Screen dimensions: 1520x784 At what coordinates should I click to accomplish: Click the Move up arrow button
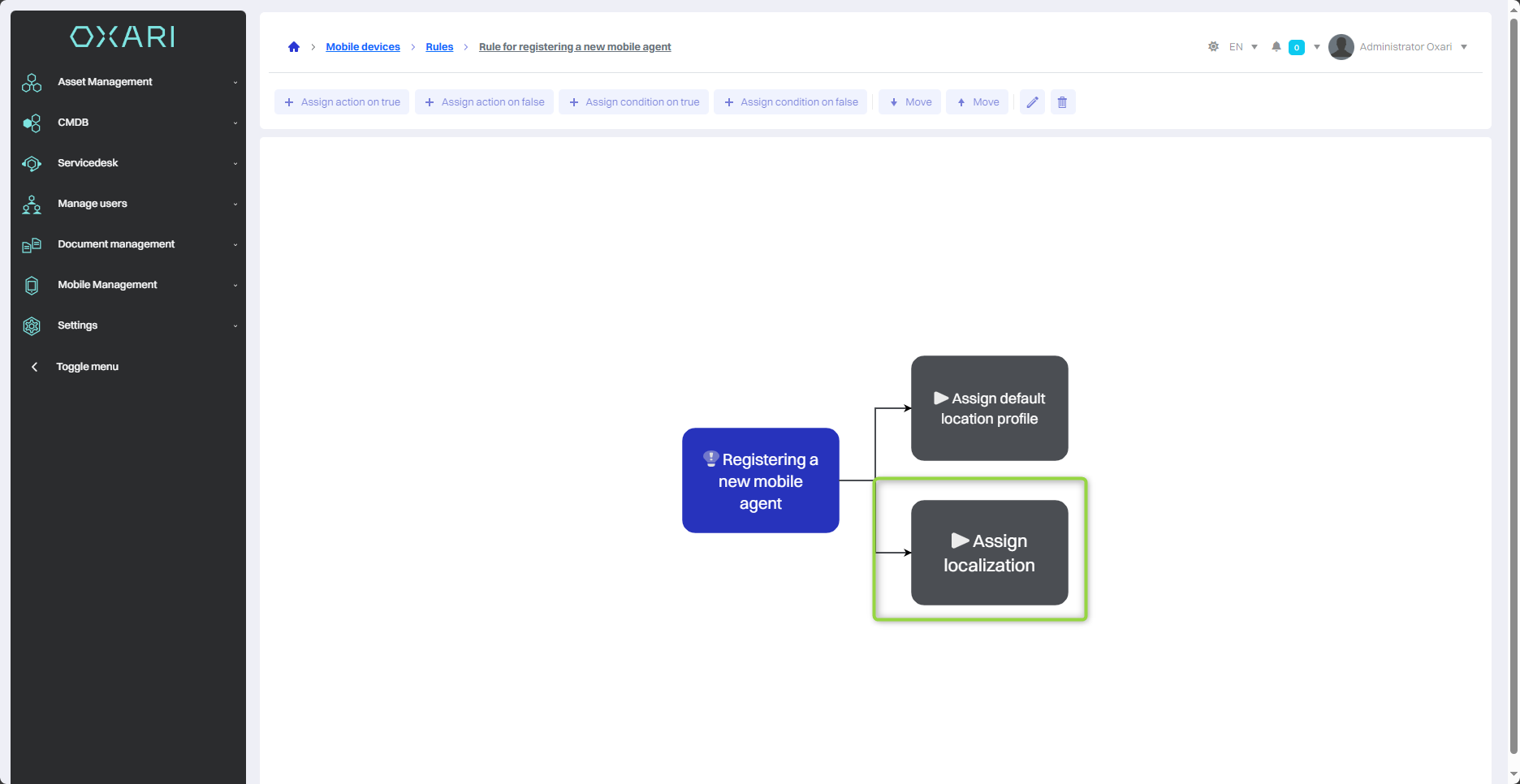977,102
